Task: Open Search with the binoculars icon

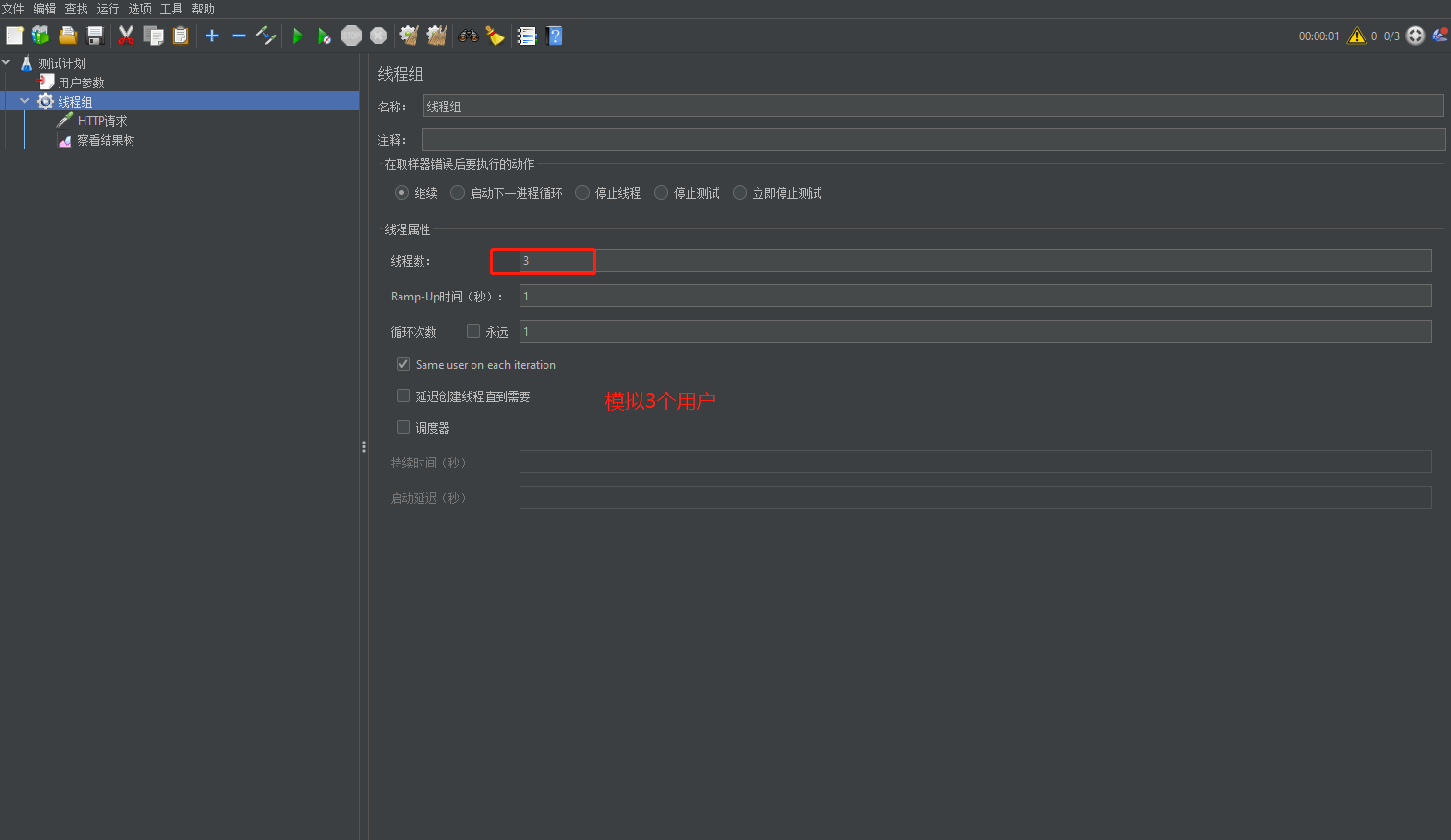Action: pyautogui.click(x=469, y=36)
